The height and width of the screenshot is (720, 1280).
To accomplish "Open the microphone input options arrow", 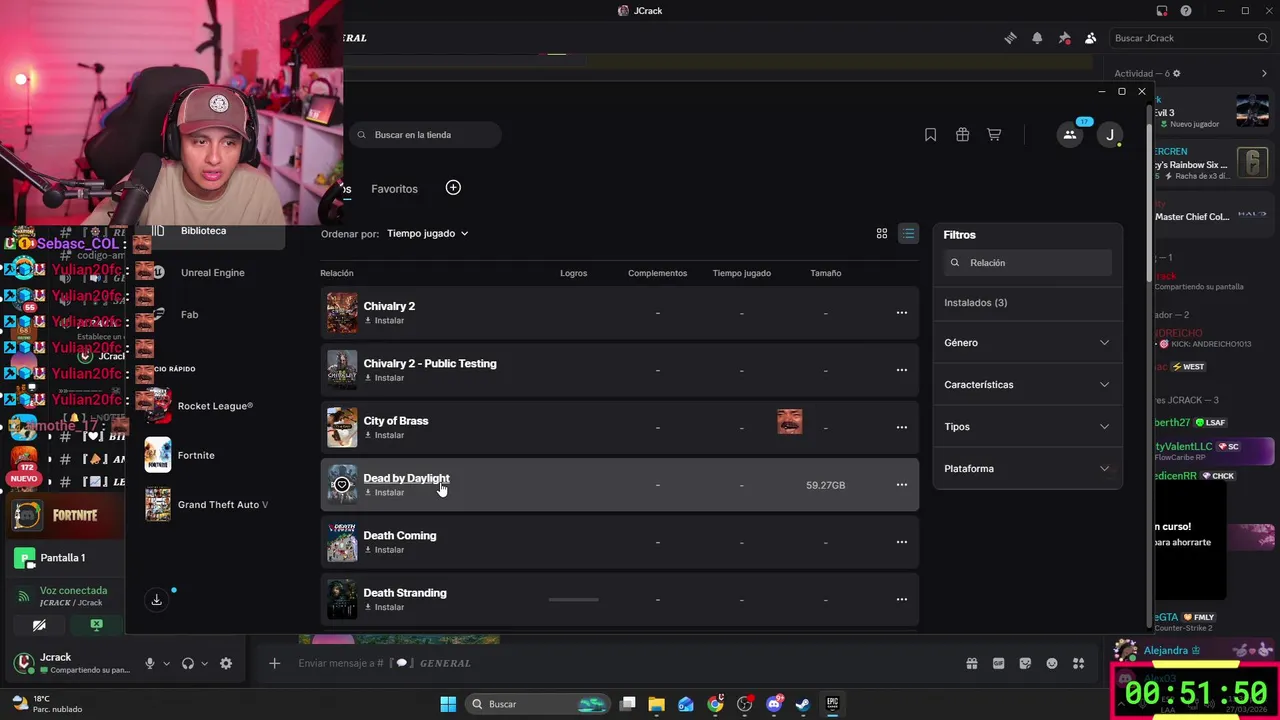I will click(x=166, y=663).
